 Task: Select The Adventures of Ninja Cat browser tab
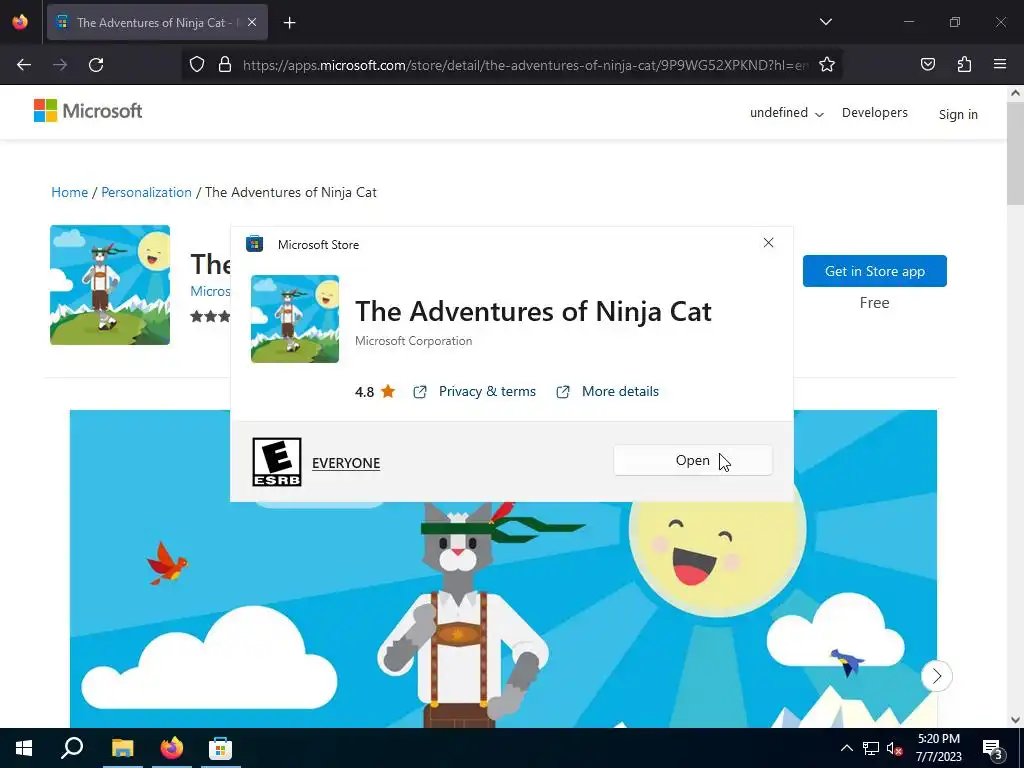point(157,22)
